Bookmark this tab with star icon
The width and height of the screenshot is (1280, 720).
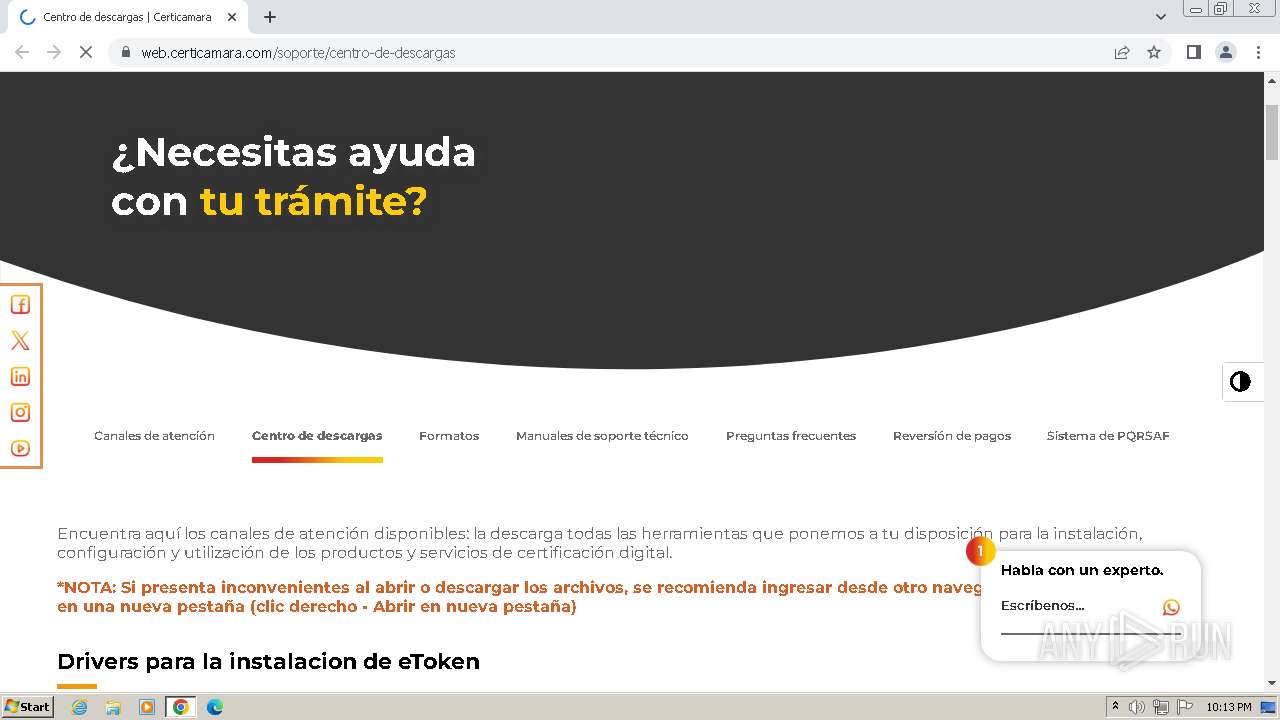(x=1154, y=52)
